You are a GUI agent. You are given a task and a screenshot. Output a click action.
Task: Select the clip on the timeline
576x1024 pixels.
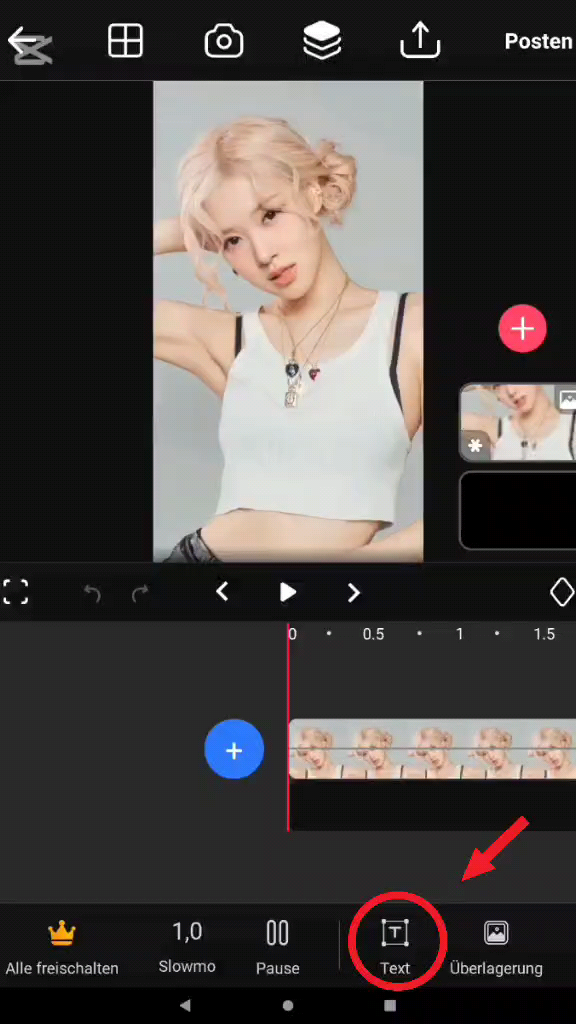point(432,749)
